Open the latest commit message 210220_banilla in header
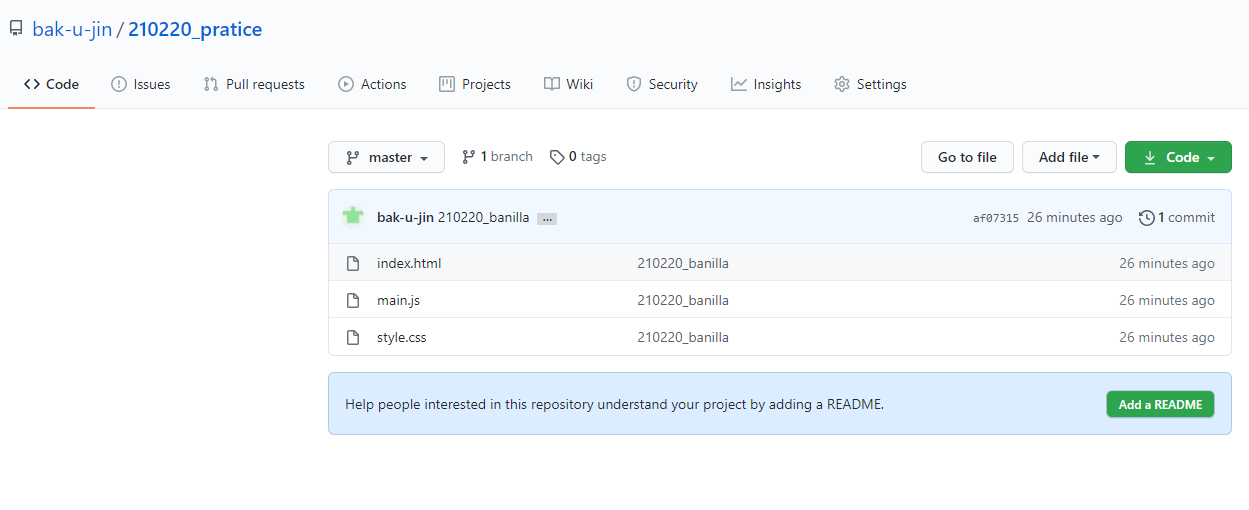1249x510 pixels. click(484, 217)
